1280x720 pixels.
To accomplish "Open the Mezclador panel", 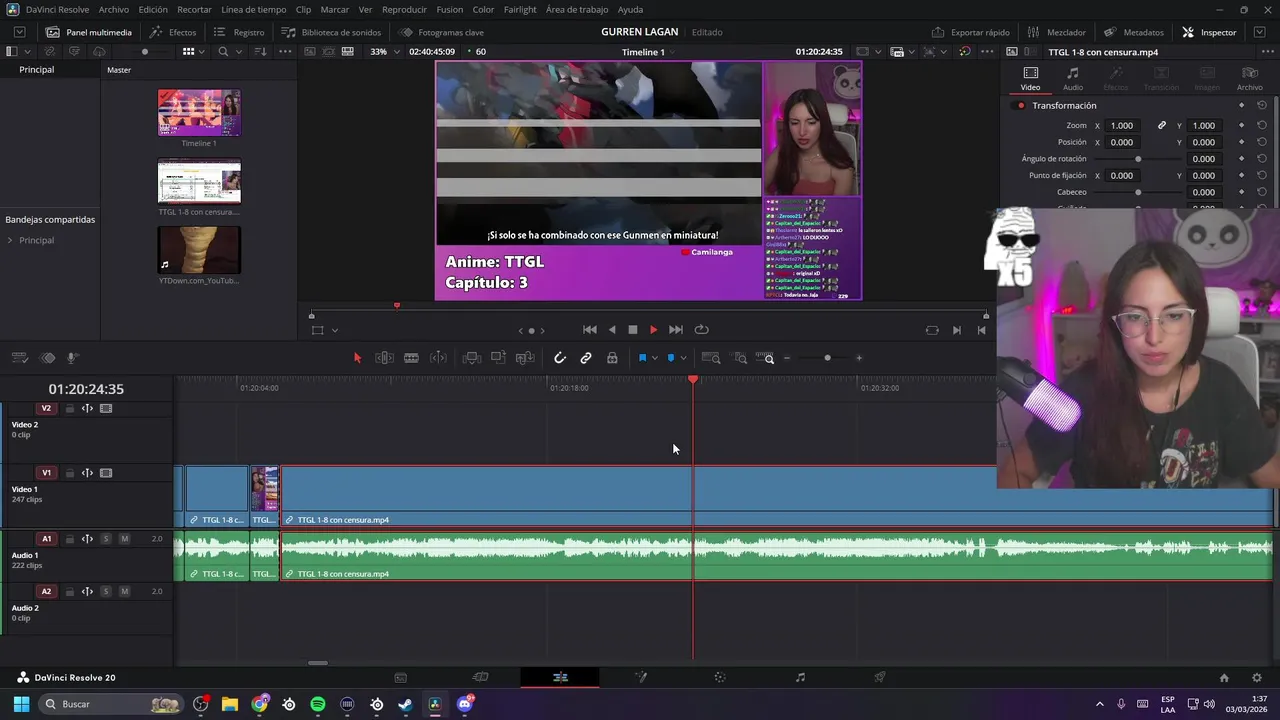I will pos(1056,32).
